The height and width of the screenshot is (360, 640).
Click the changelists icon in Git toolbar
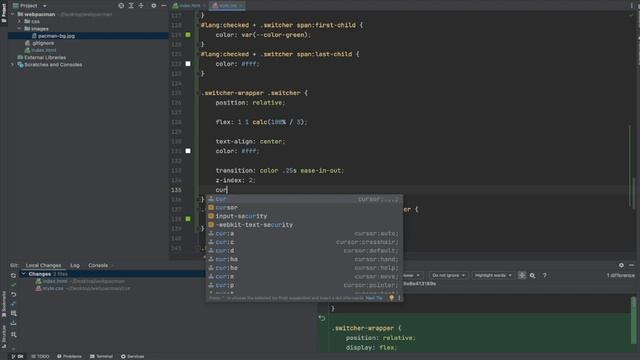pyautogui.click(x=13, y=313)
